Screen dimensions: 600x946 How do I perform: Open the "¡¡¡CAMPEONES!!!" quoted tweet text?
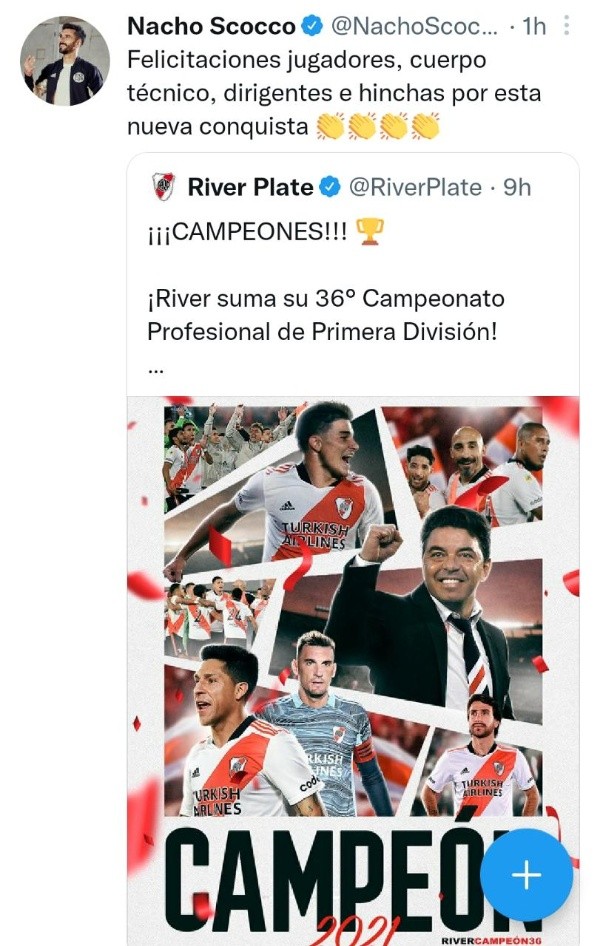pos(247,234)
